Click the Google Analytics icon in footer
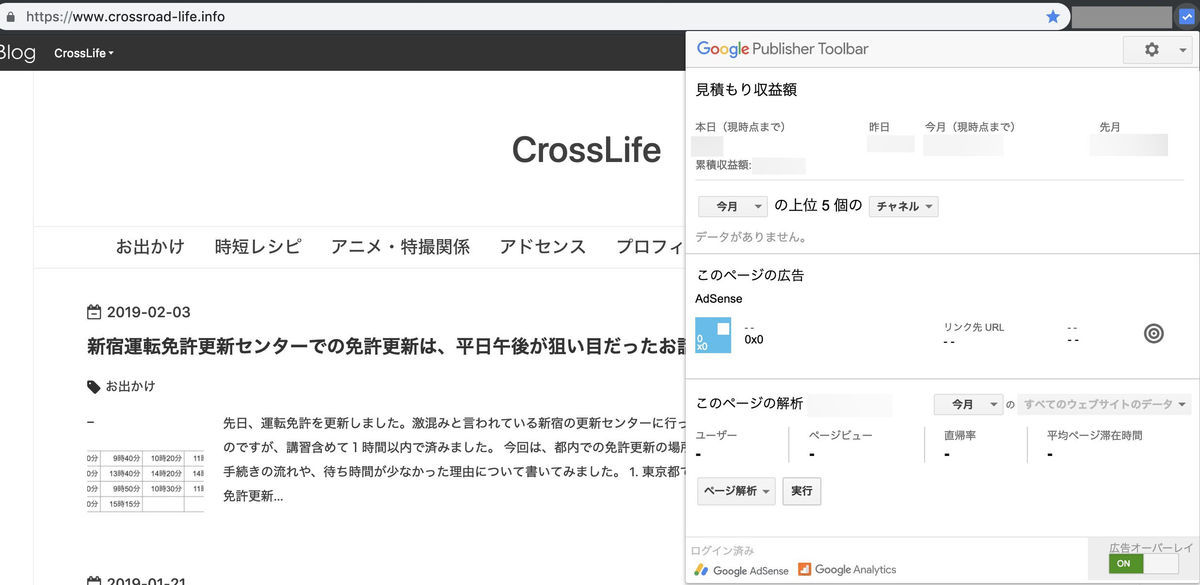Viewport: 1200px width, 585px height. pos(805,569)
